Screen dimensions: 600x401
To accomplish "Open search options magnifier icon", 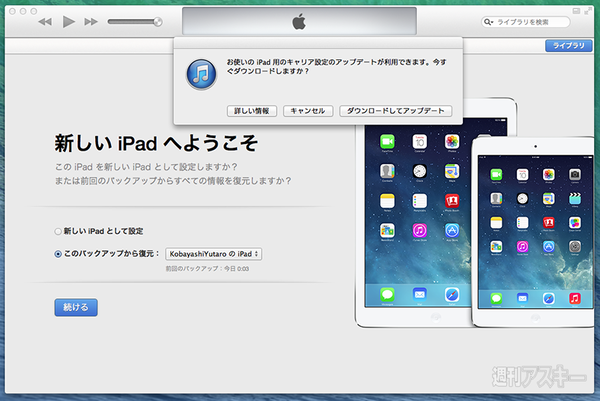I will (x=488, y=22).
